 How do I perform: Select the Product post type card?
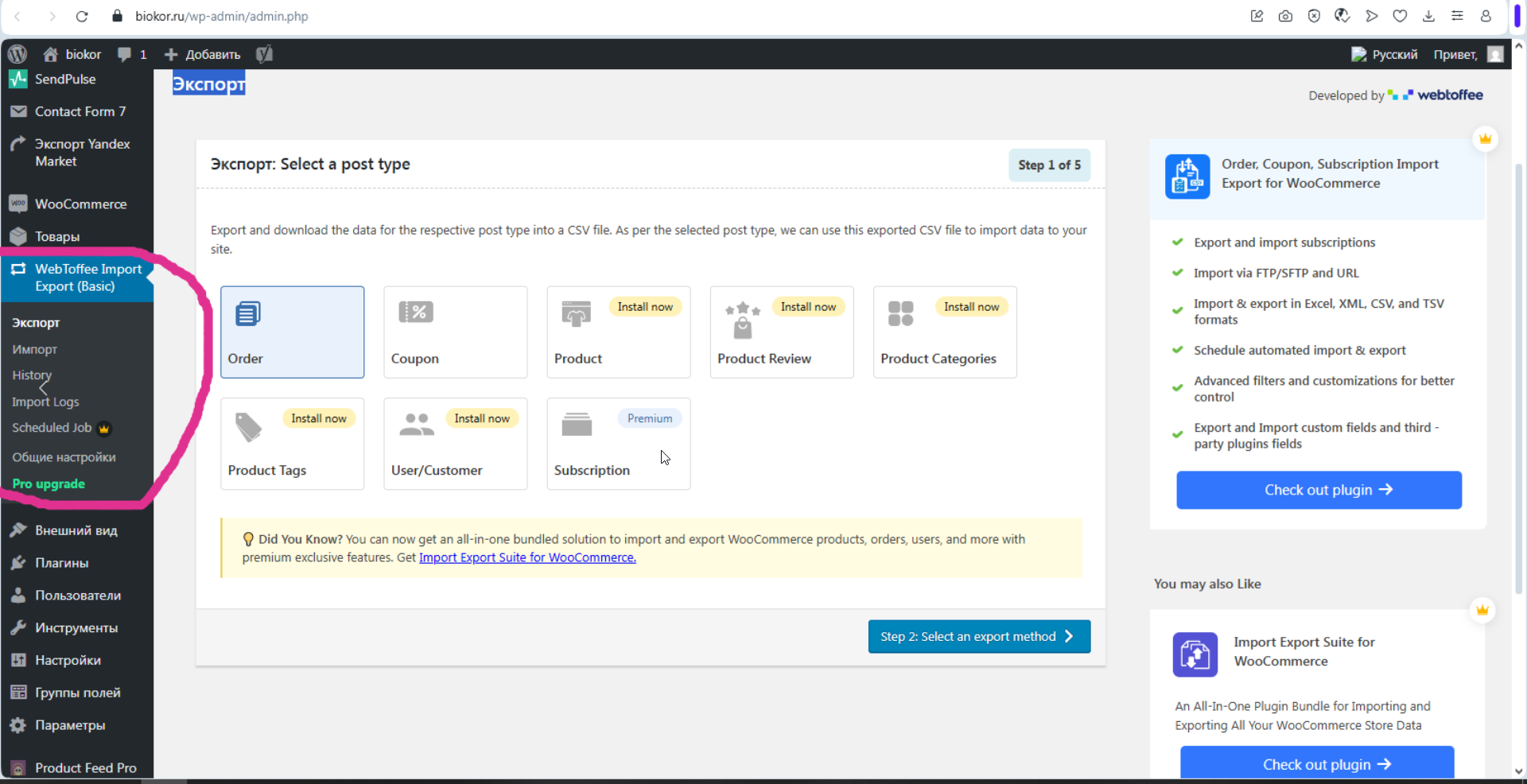point(619,332)
